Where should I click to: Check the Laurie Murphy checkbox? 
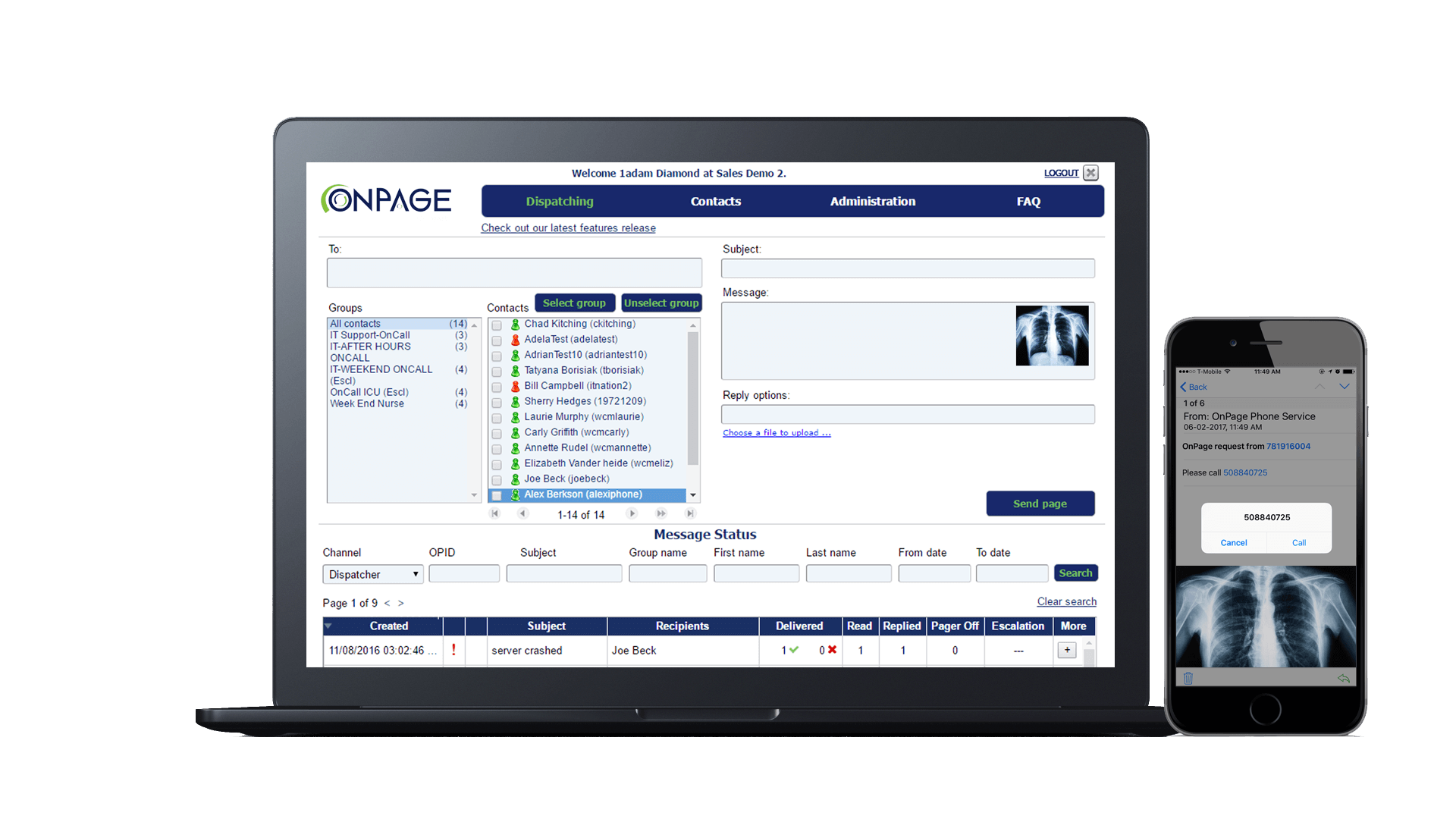(497, 419)
